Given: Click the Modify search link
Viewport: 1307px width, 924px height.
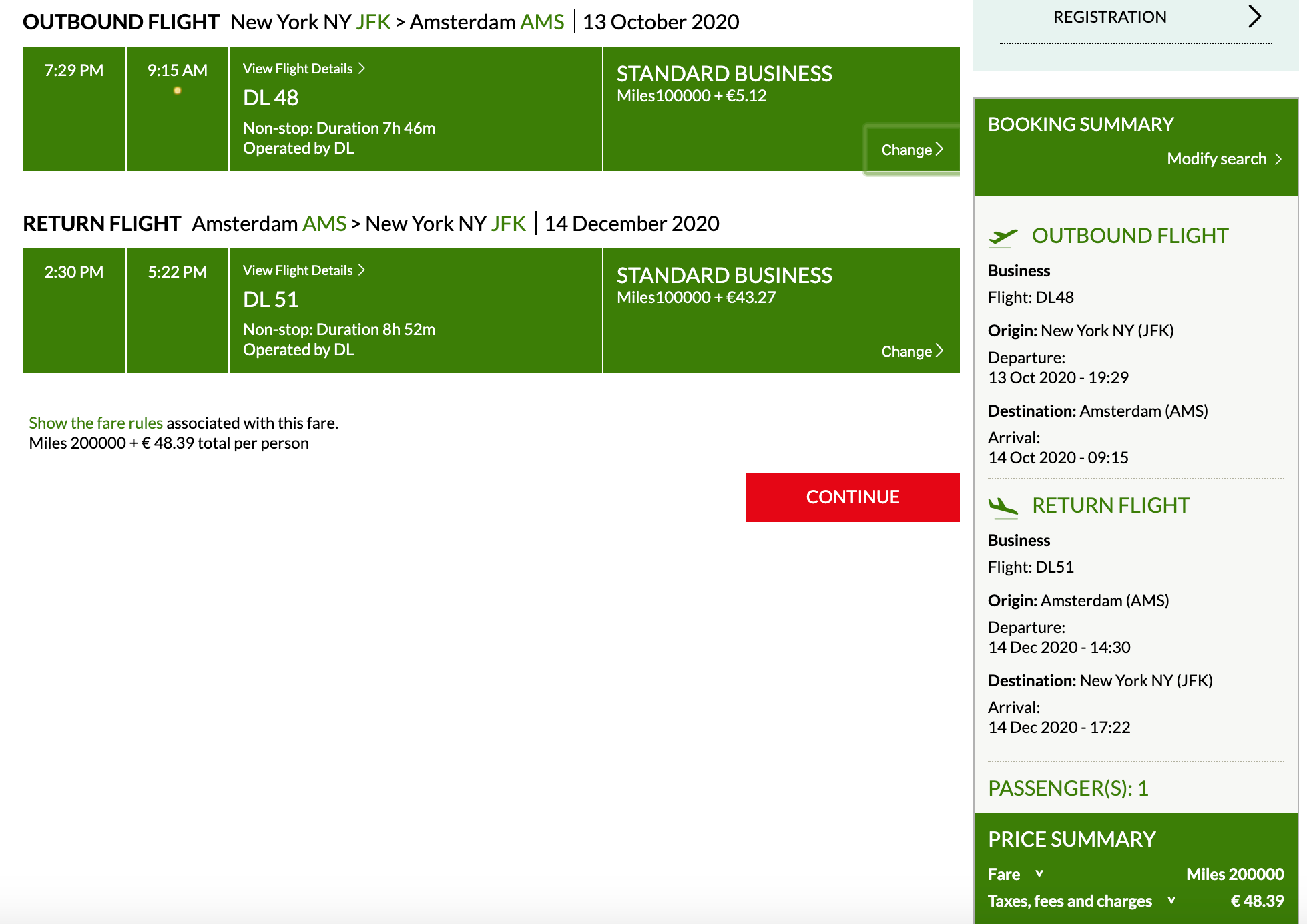Looking at the screenshot, I should (1216, 159).
